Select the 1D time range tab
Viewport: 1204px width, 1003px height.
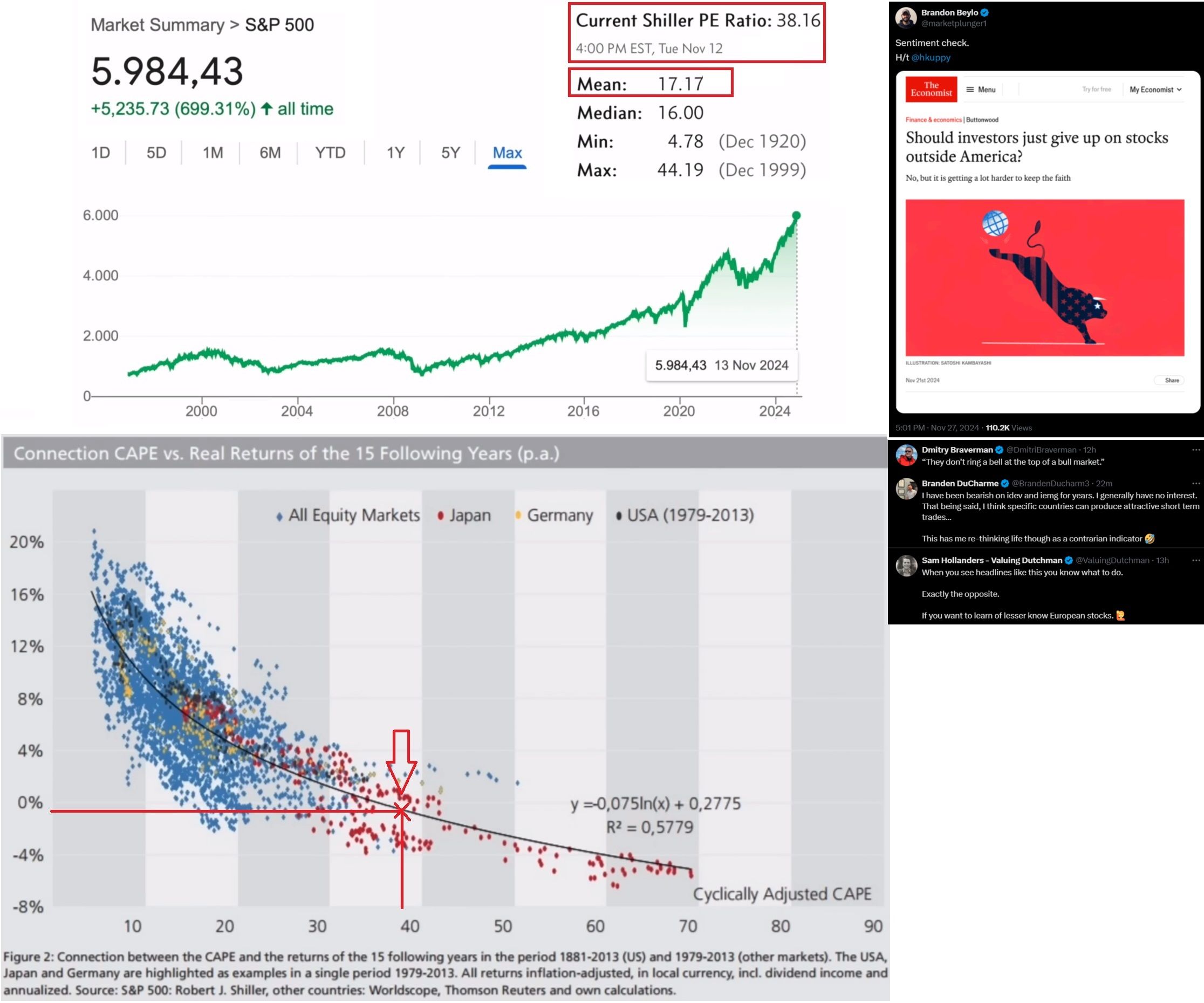pyautogui.click(x=100, y=153)
